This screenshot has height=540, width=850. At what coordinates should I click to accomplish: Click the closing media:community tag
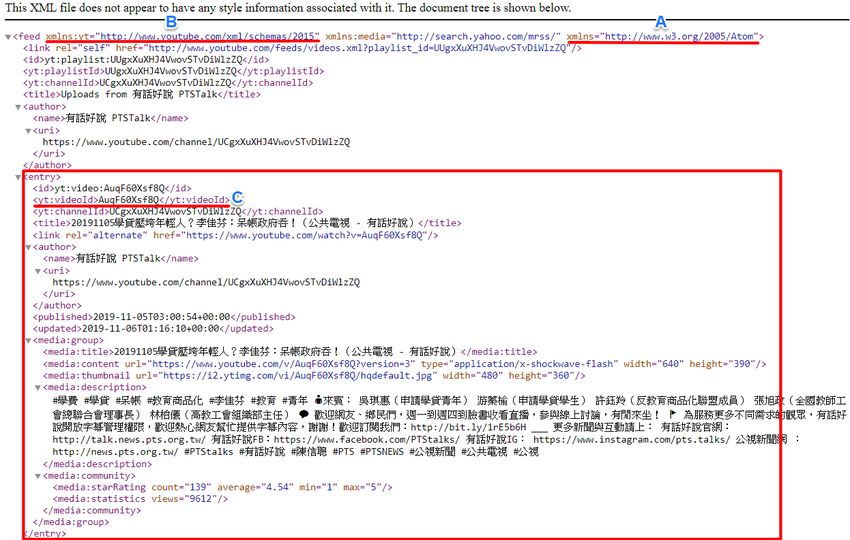point(92,511)
